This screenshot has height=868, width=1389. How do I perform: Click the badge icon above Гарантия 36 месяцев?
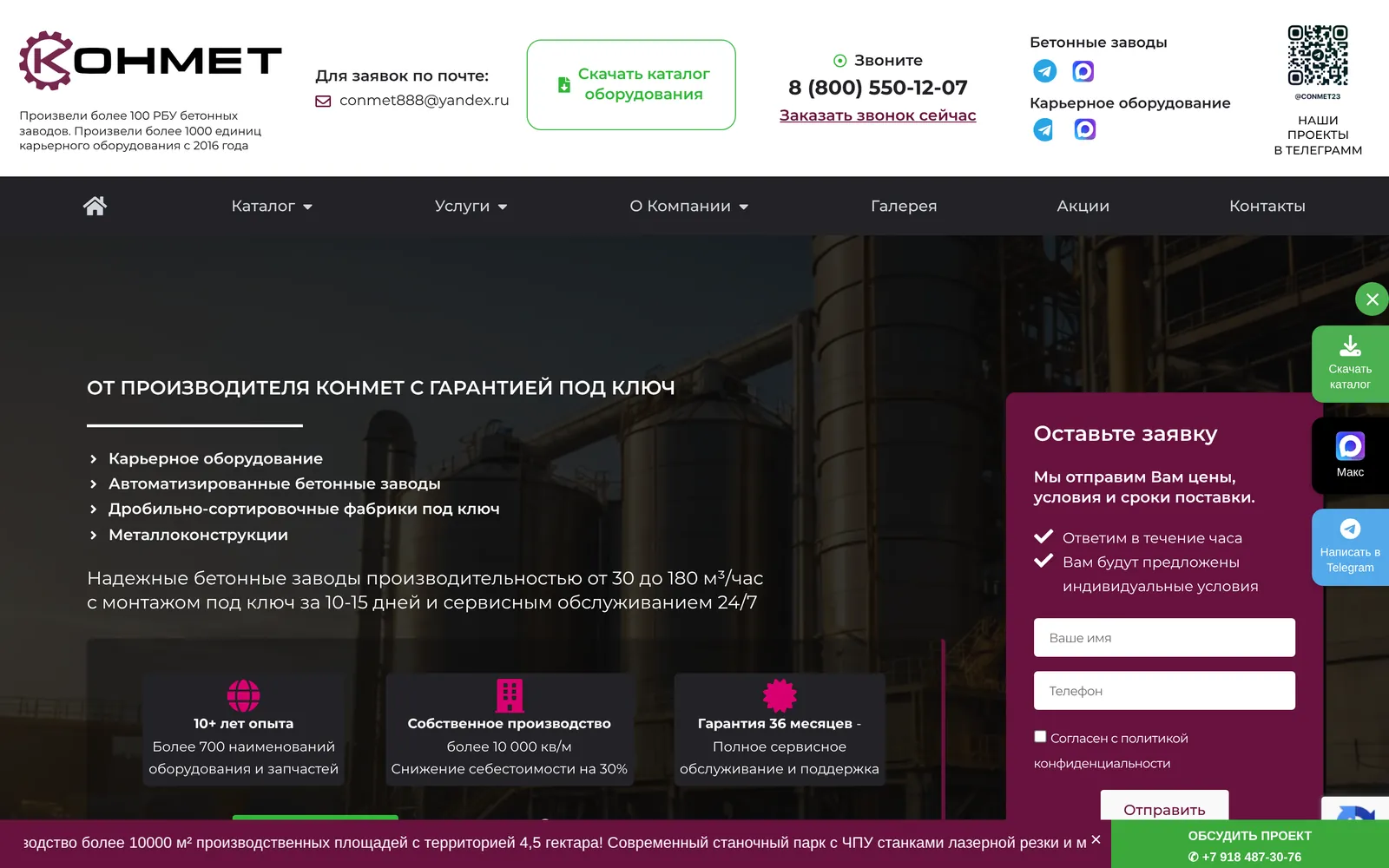780,695
